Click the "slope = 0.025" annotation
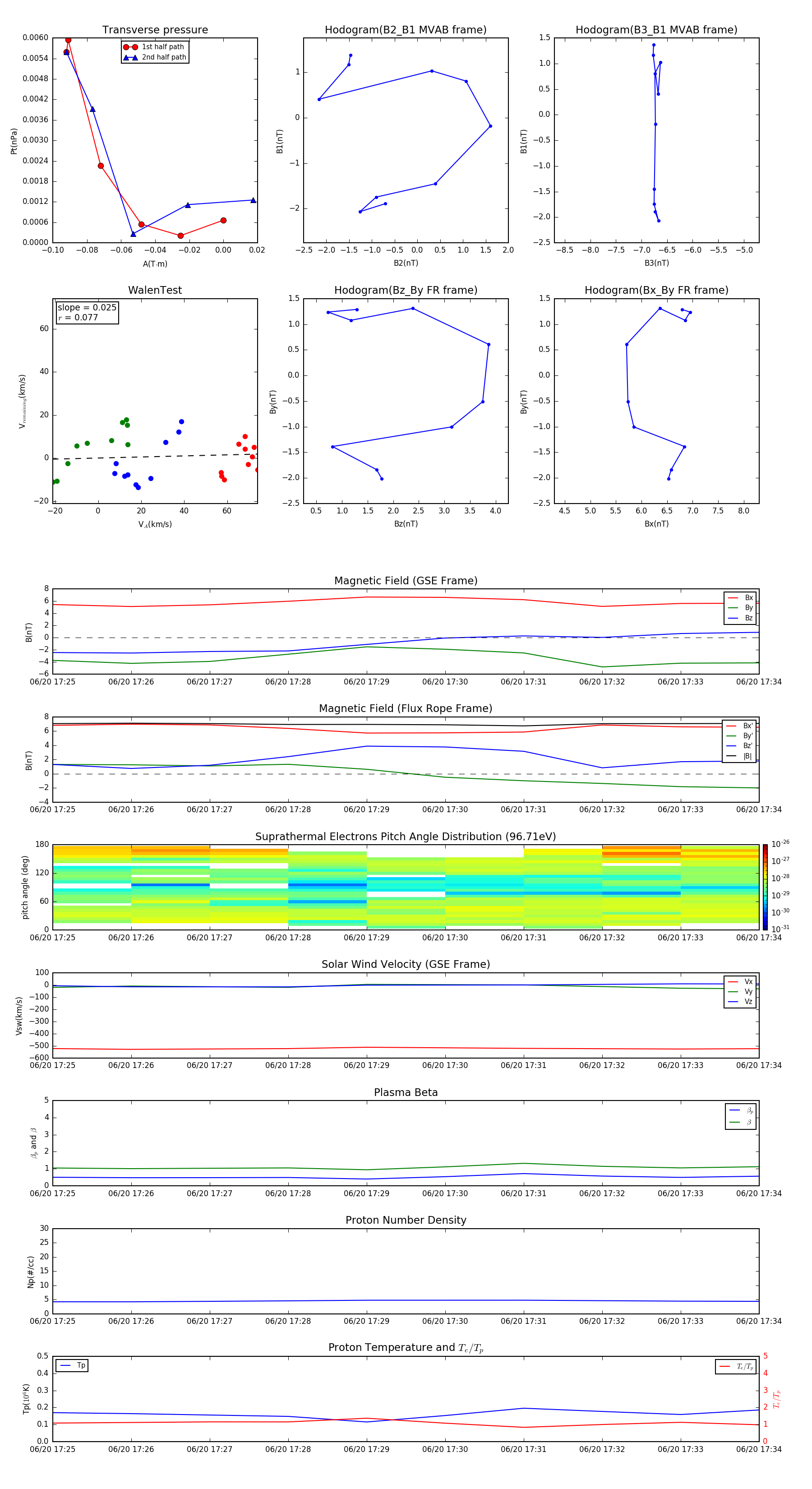This screenshot has width=812, height=1489. tap(87, 308)
